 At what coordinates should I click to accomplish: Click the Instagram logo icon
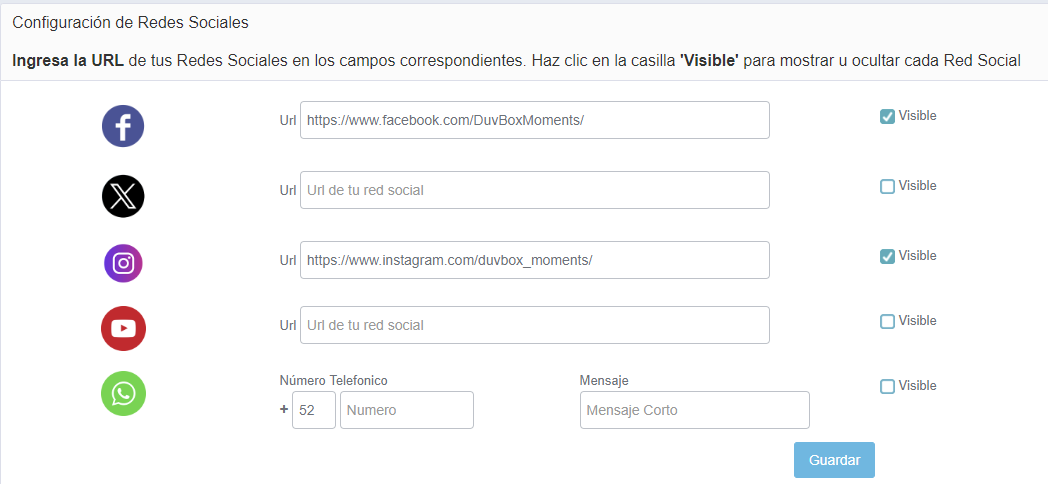point(123,263)
